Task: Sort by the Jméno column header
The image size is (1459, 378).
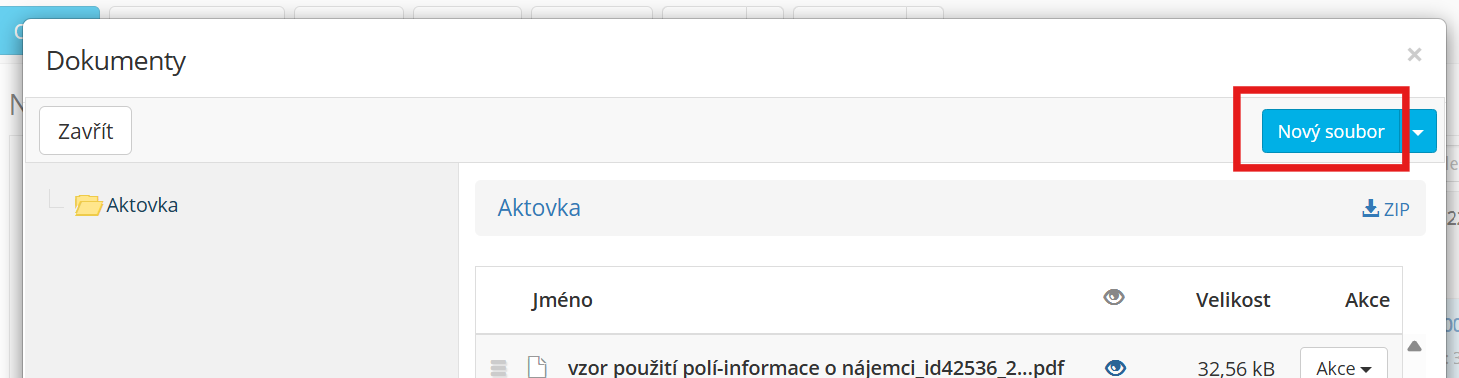Action: [562, 299]
